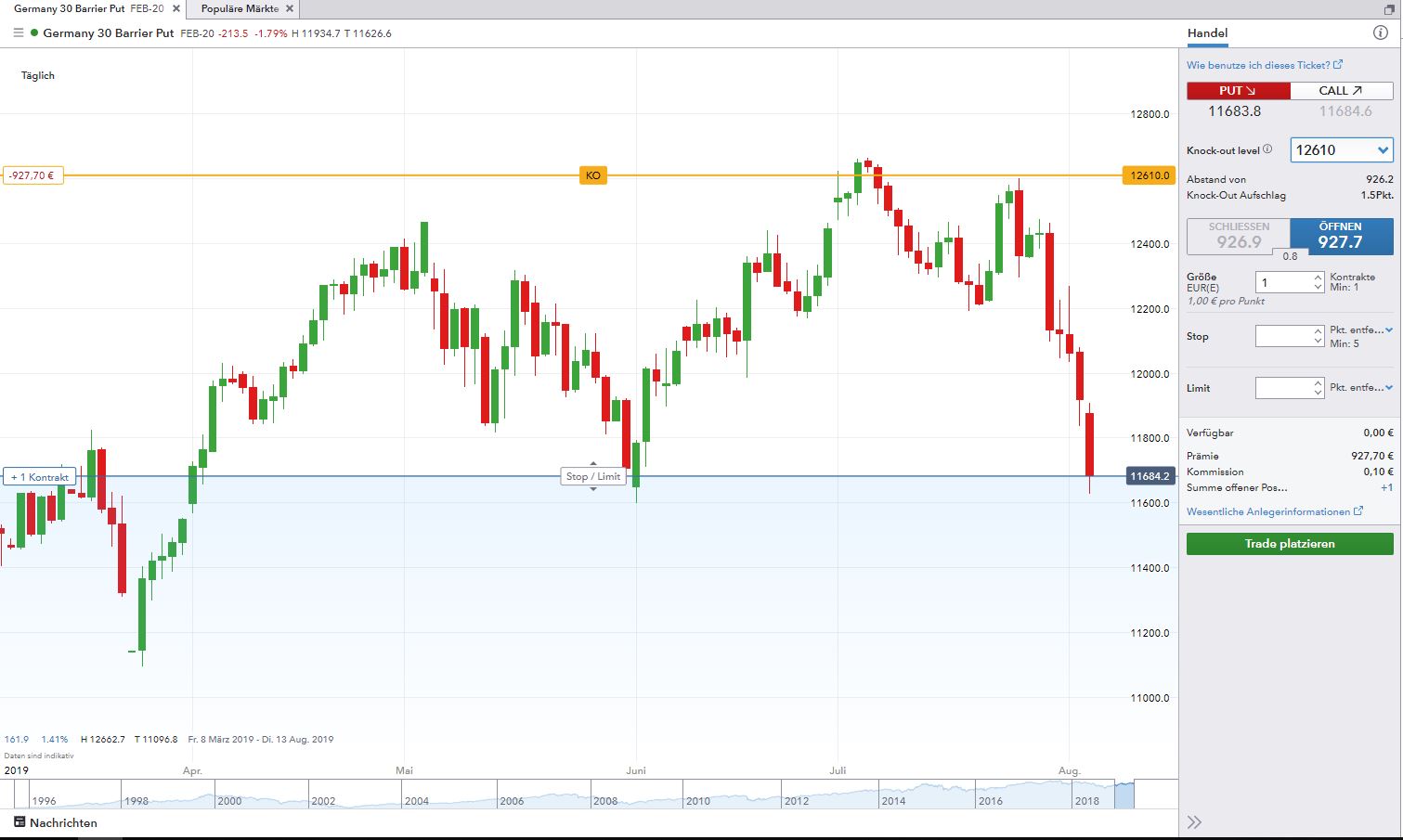
Task: Close the Populäre Märkte tab
Action: pos(290,9)
